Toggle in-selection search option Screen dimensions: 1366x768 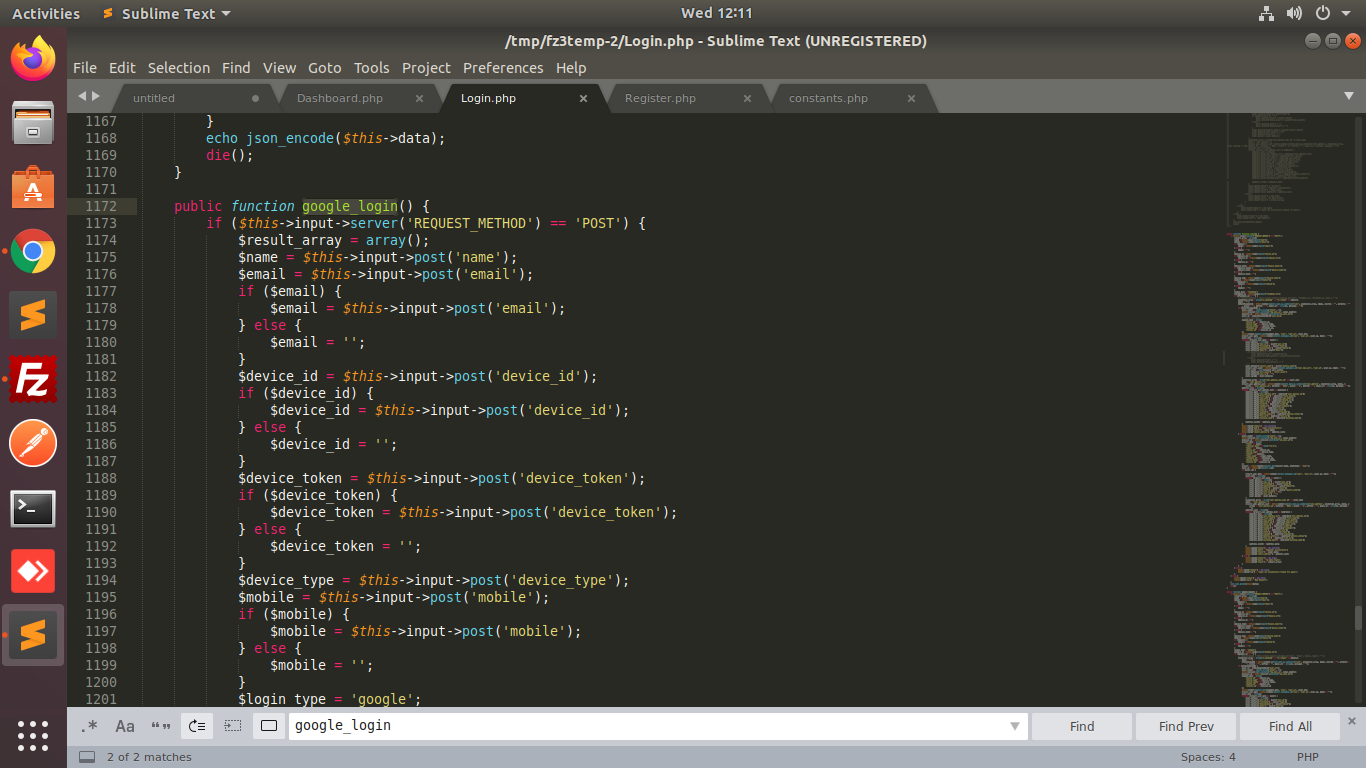233,726
